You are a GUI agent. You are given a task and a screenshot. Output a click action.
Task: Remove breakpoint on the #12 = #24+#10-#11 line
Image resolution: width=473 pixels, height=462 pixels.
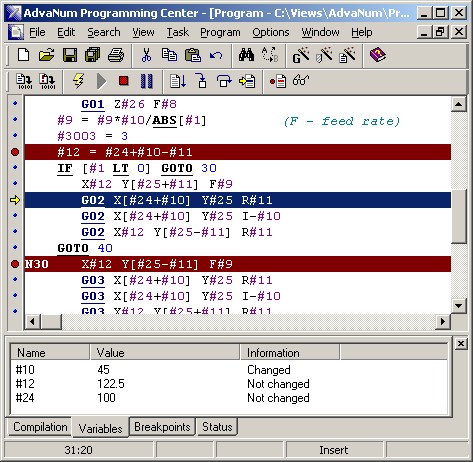click(15, 152)
